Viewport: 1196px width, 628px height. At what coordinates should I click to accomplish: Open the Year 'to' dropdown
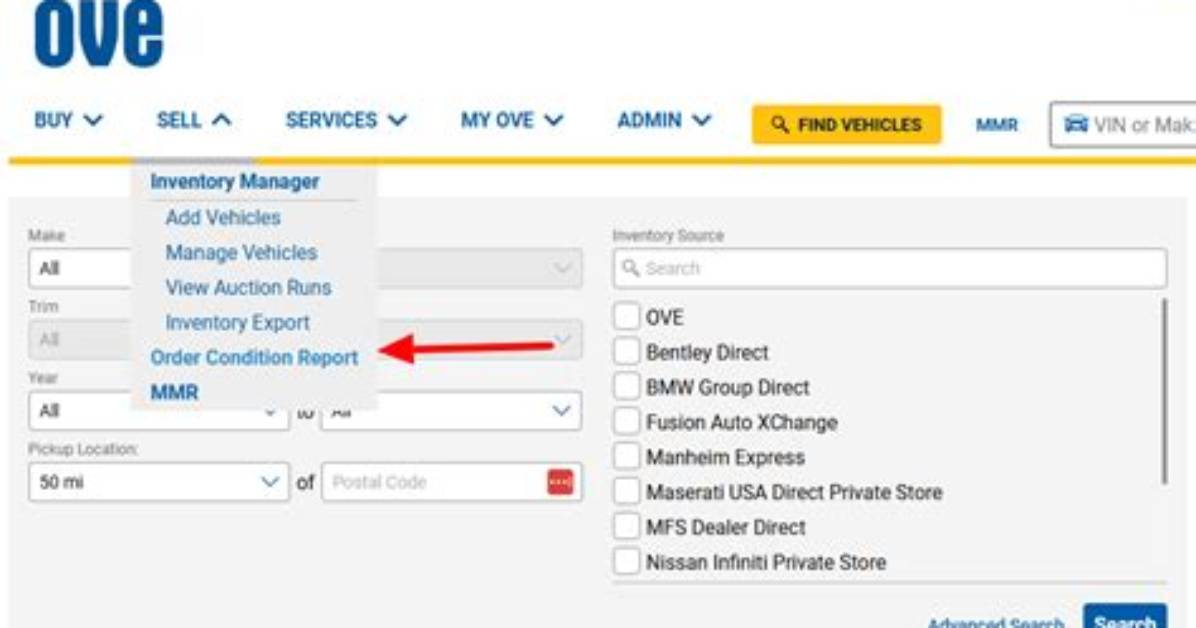[x=451, y=411]
